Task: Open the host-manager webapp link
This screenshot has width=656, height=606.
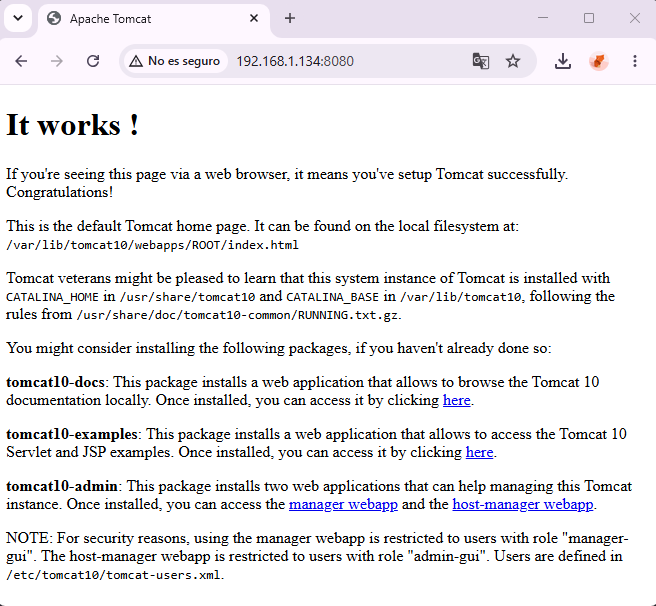Action: coord(523,504)
